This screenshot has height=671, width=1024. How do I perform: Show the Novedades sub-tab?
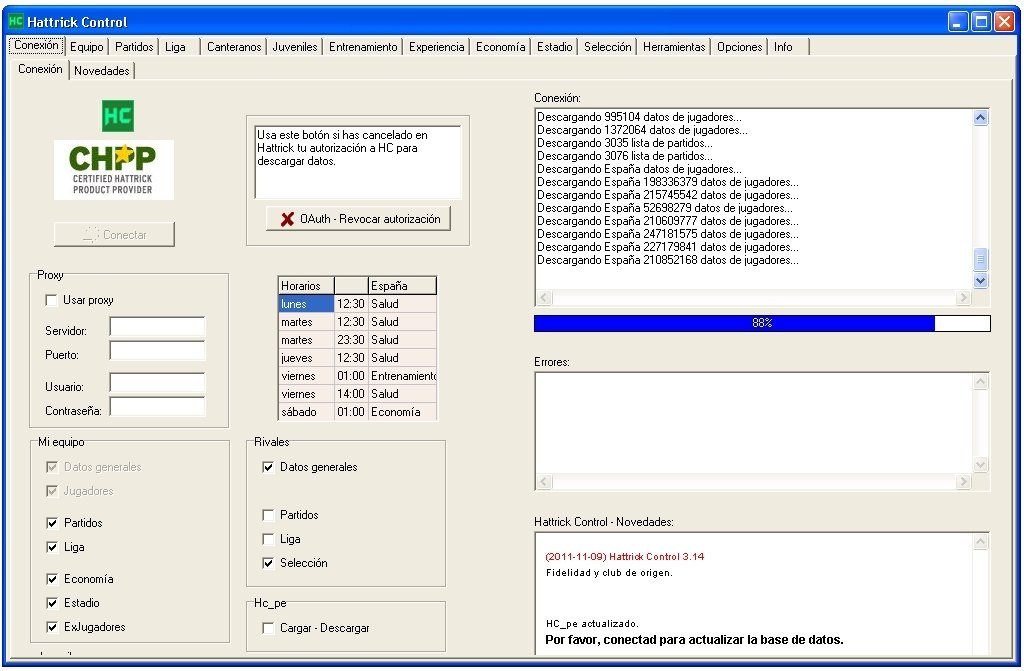101,71
